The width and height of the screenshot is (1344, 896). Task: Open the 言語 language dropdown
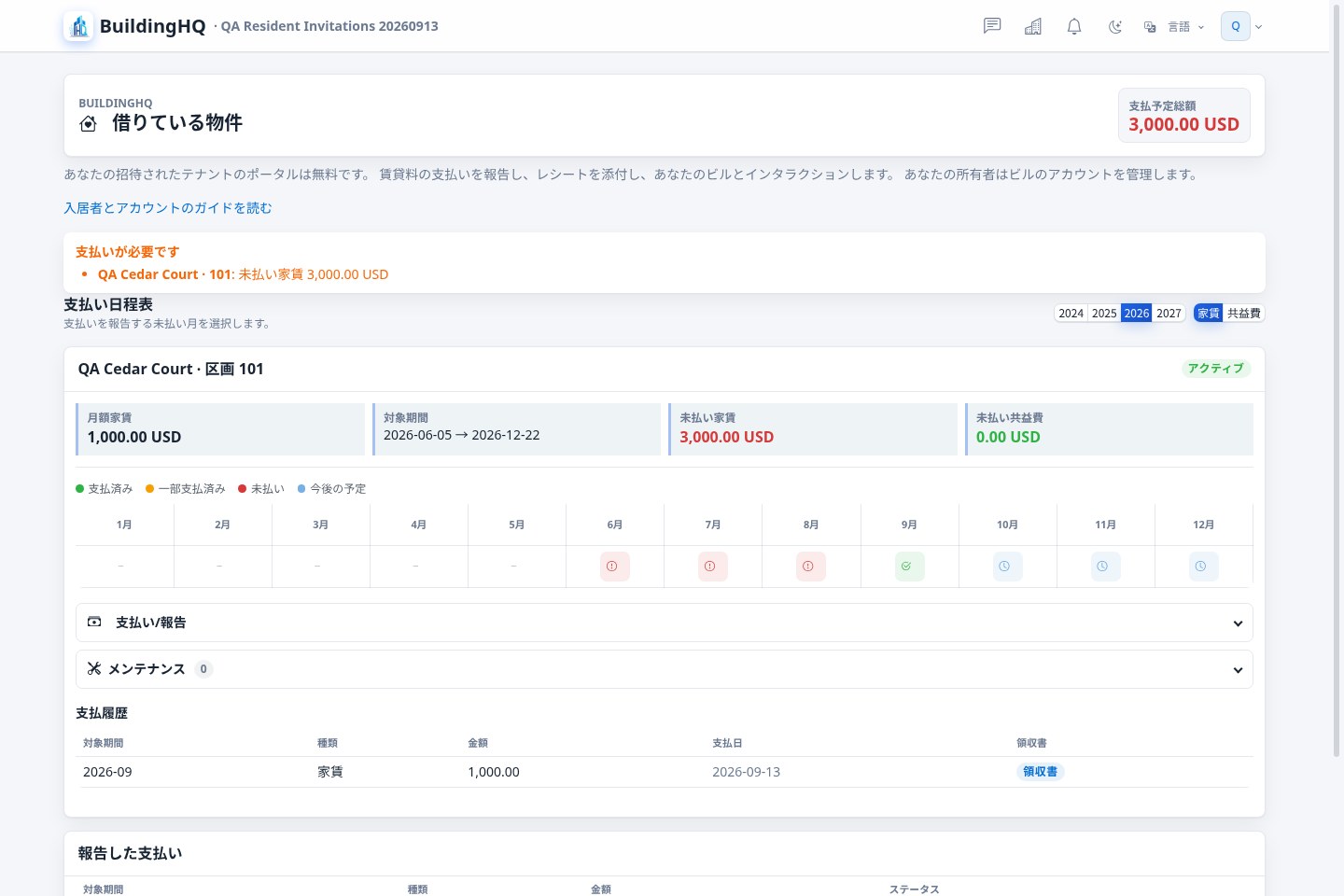(x=1174, y=27)
